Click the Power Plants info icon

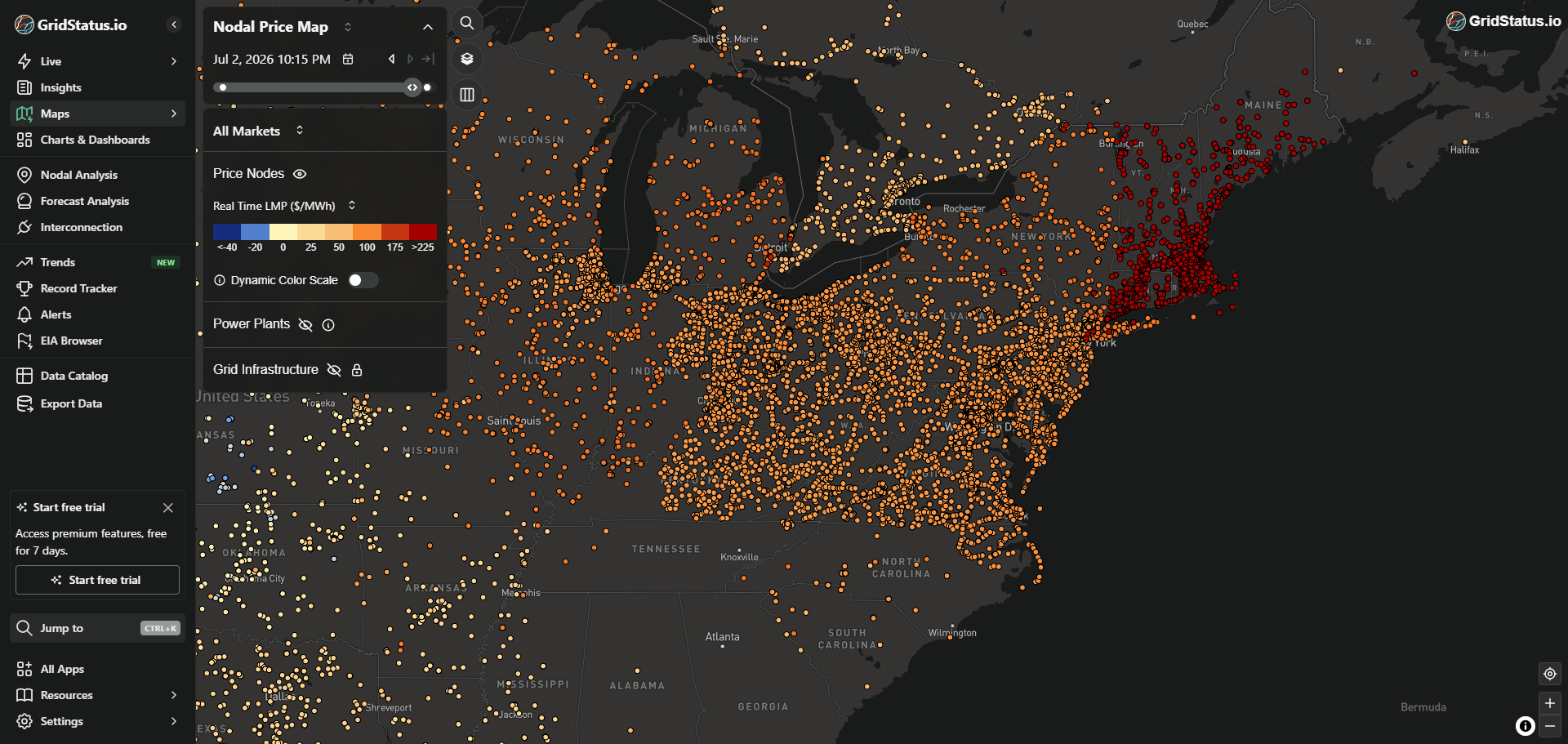point(328,324)
